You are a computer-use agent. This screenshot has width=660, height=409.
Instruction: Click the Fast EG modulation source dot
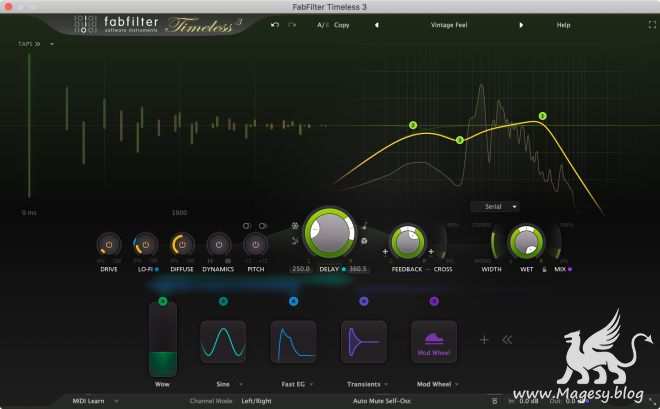pos(294,301)
